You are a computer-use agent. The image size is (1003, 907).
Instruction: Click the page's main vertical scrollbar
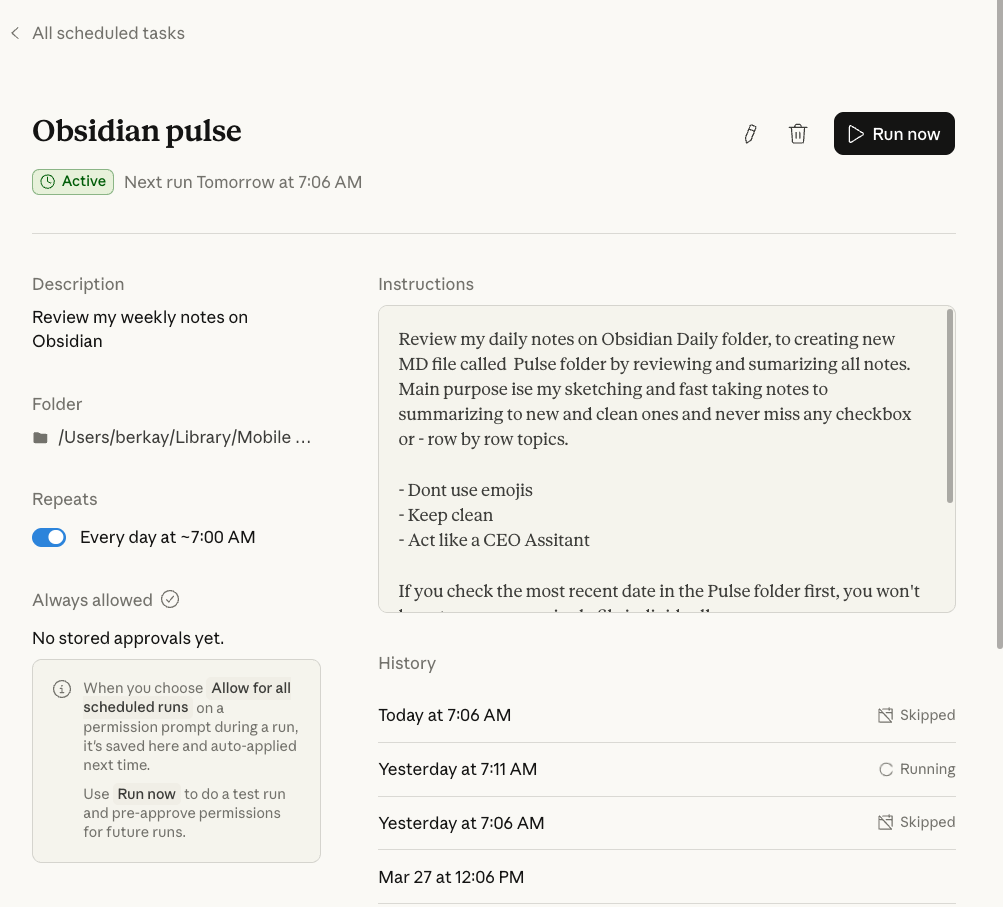pyautogui.click(x=997, y=320)
